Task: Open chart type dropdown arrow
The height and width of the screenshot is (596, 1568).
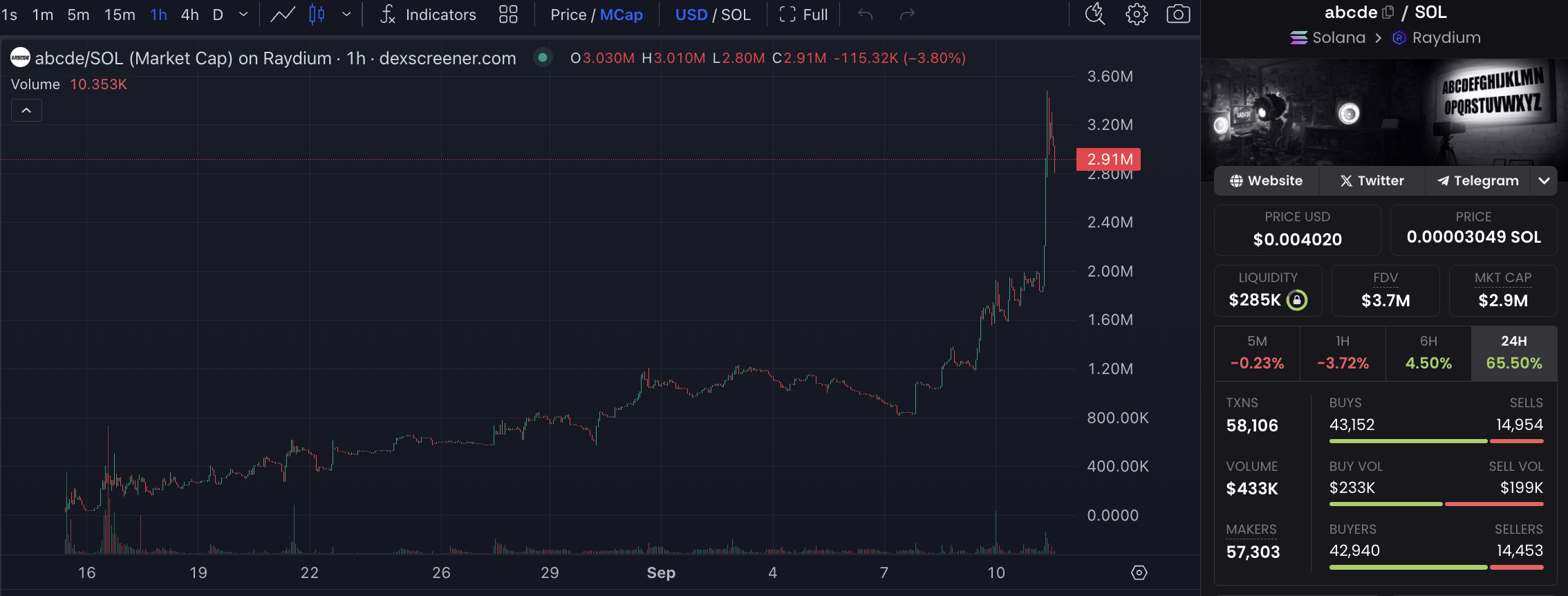Action: pos(346,15)
